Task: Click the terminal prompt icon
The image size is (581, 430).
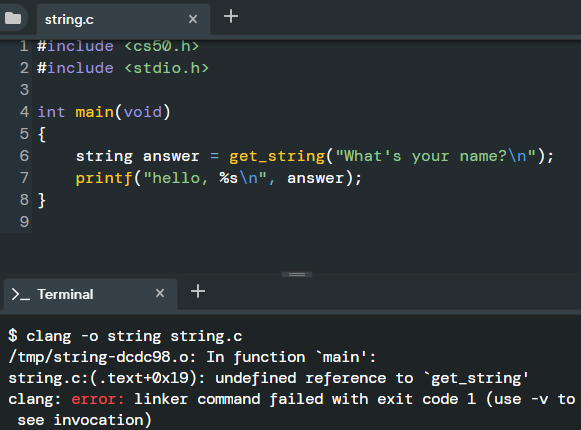Action: click(x=20, y=294)
